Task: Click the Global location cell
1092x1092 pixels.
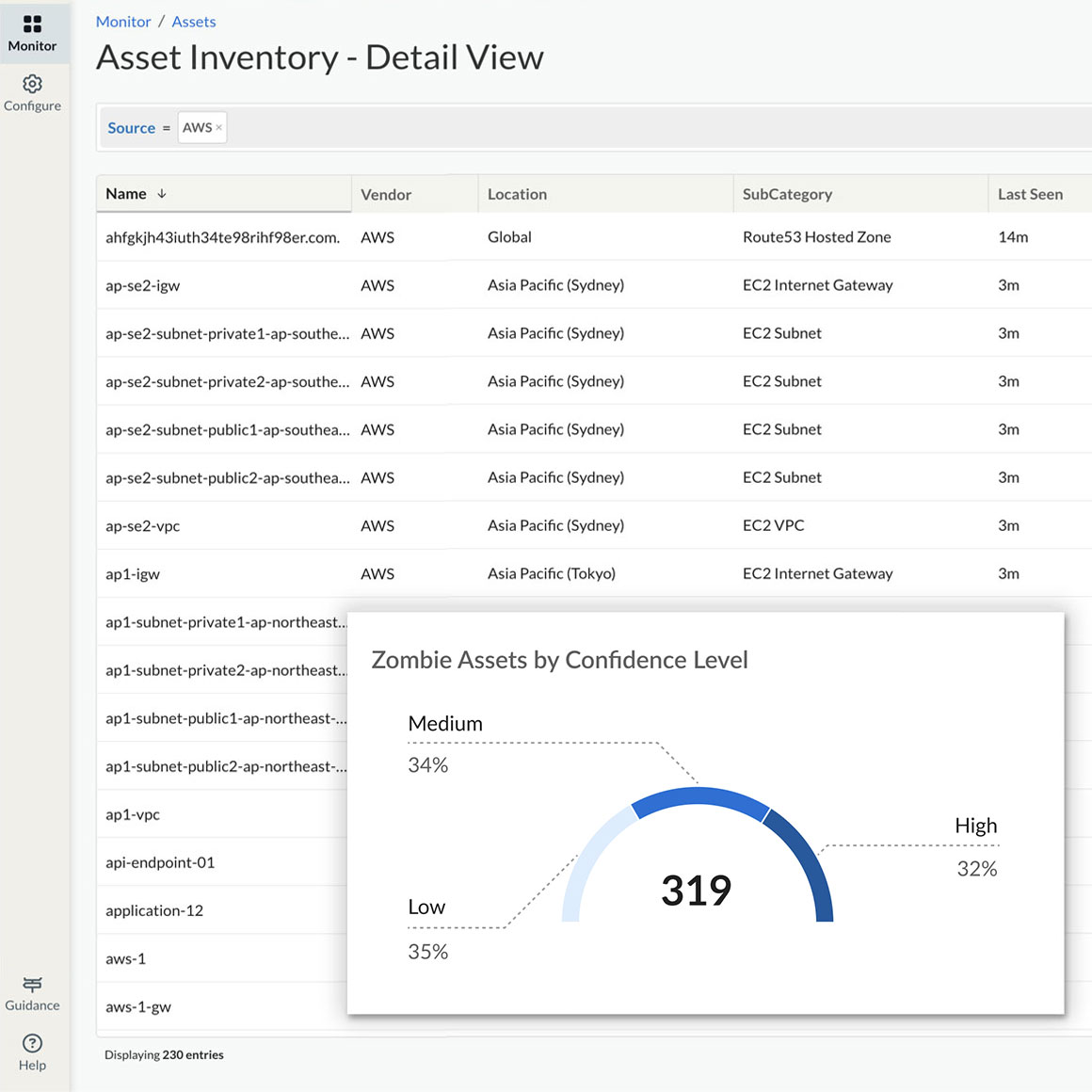Action: pos(509,237)
